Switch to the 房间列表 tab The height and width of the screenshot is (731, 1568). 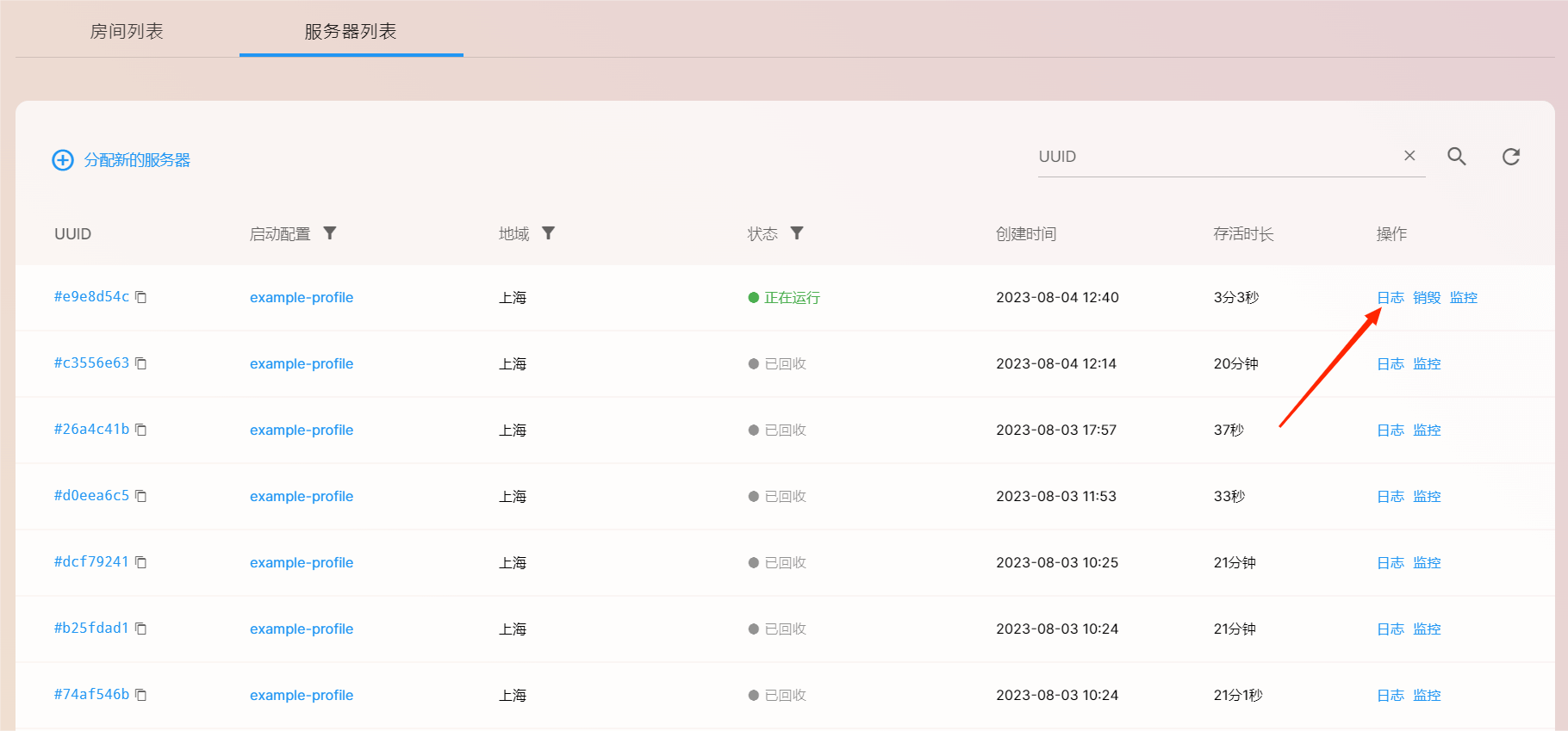127,32
